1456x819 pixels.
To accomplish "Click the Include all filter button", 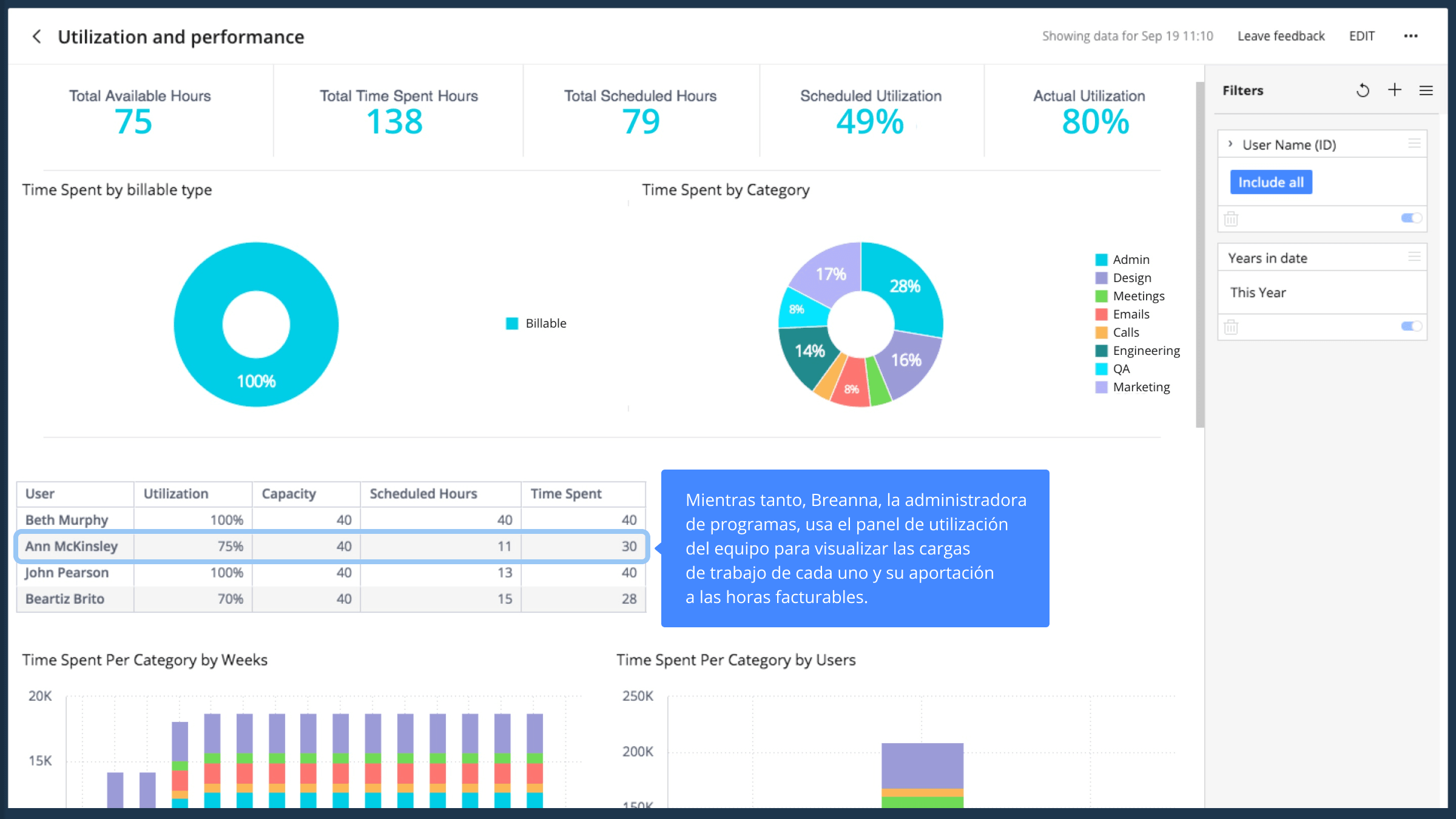I will click(x=1271, y=182).
